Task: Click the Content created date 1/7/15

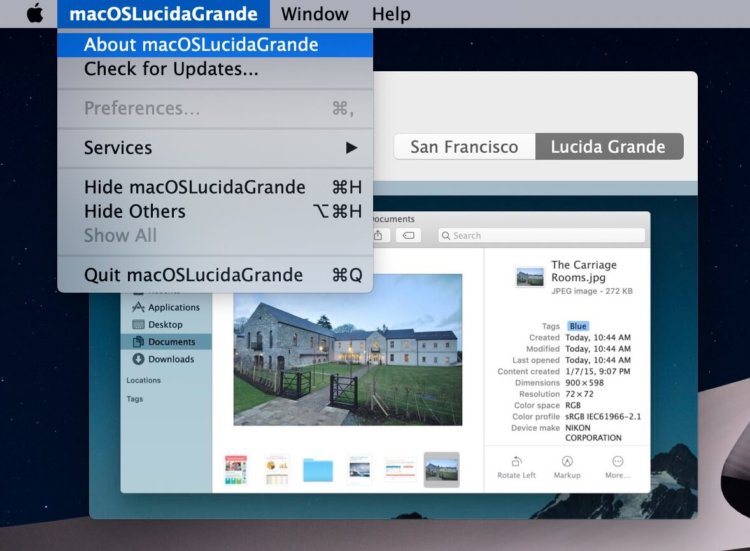Action: [x=597, y=371]
